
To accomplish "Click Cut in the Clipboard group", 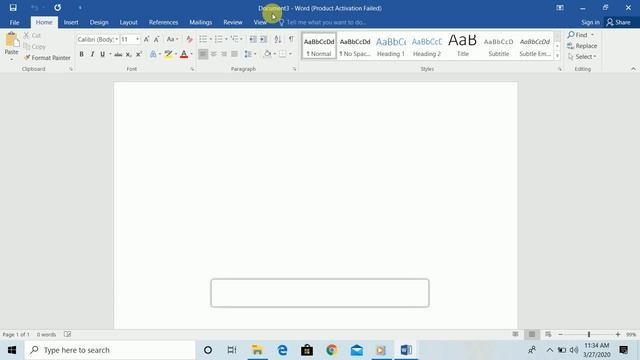I will tap(32, 36).
